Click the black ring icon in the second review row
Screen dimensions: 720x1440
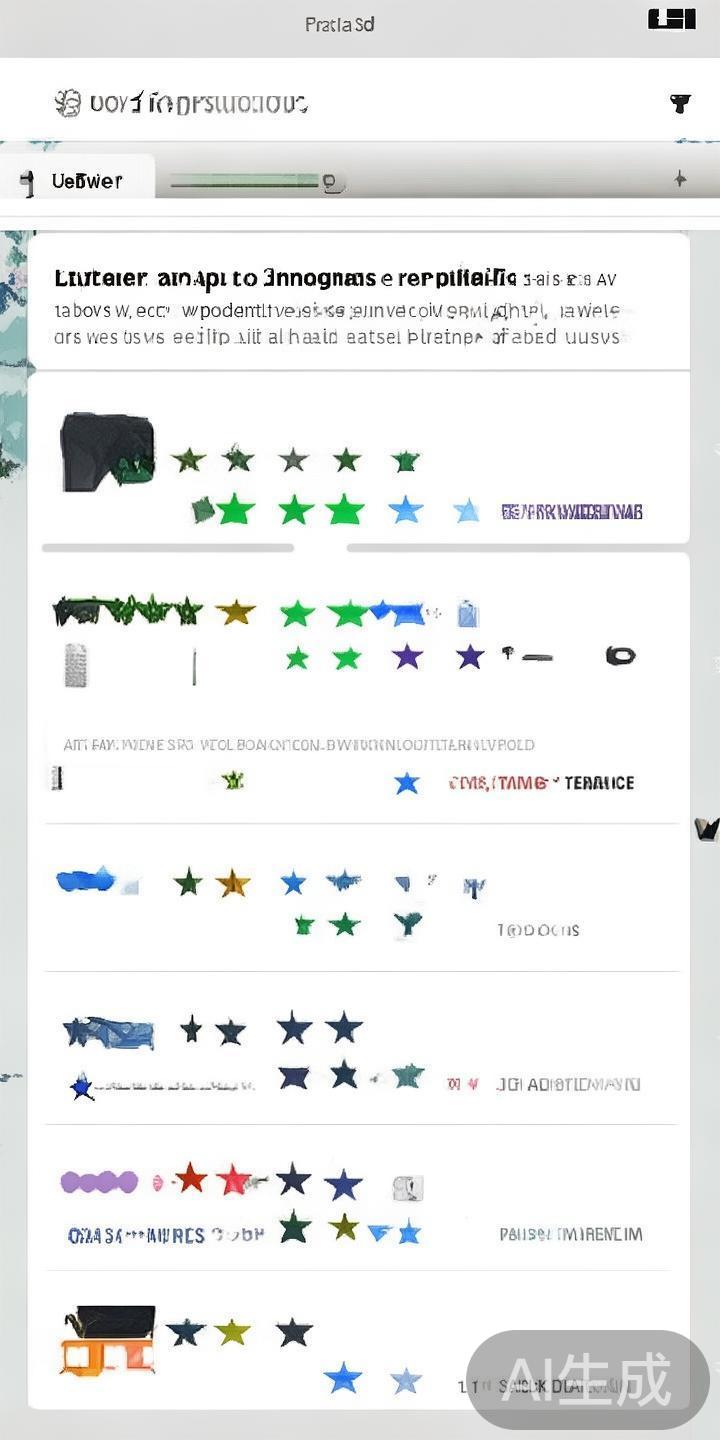tap(620, 656)
